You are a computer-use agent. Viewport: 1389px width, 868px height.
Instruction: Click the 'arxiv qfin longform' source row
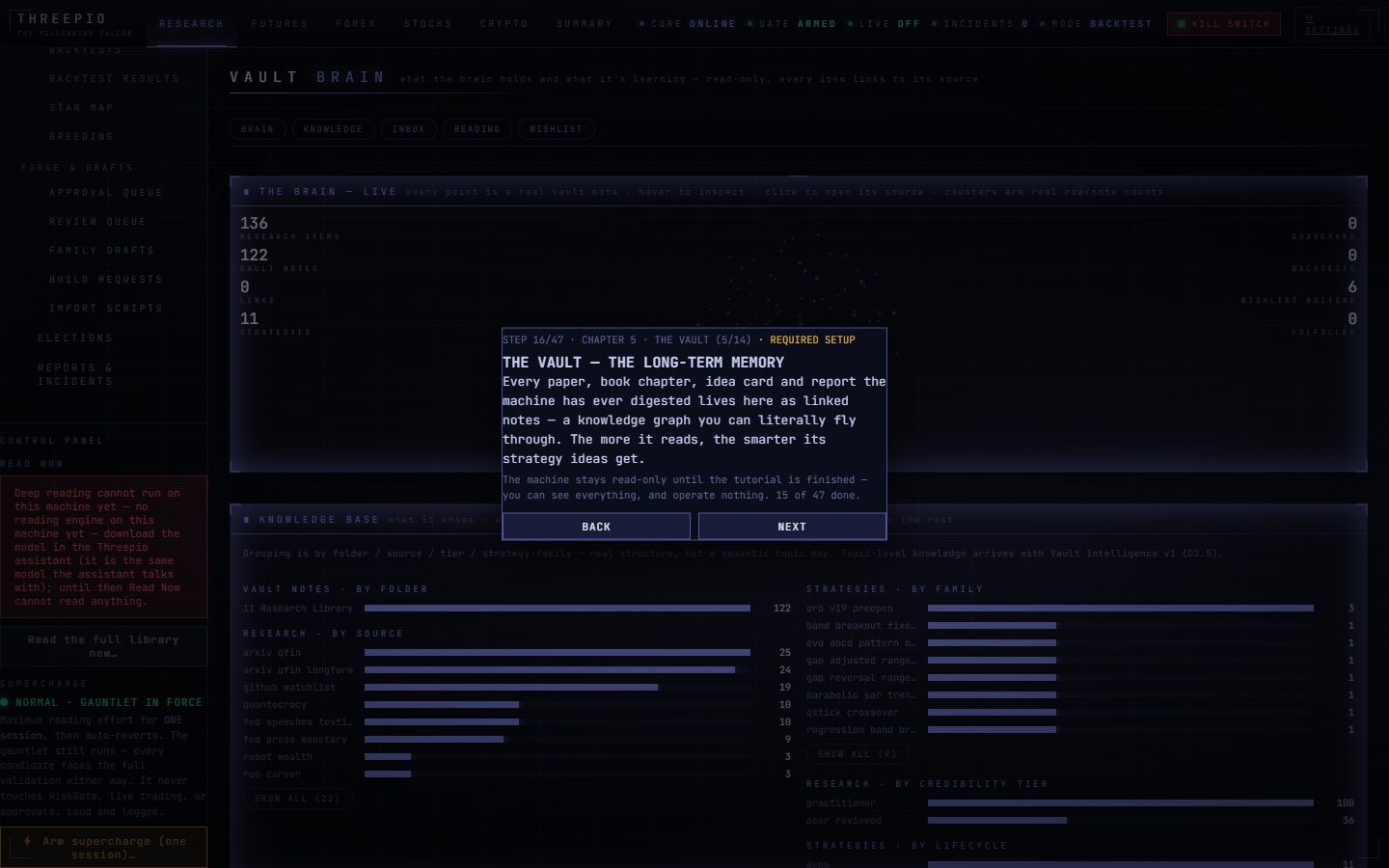(517, 670)
